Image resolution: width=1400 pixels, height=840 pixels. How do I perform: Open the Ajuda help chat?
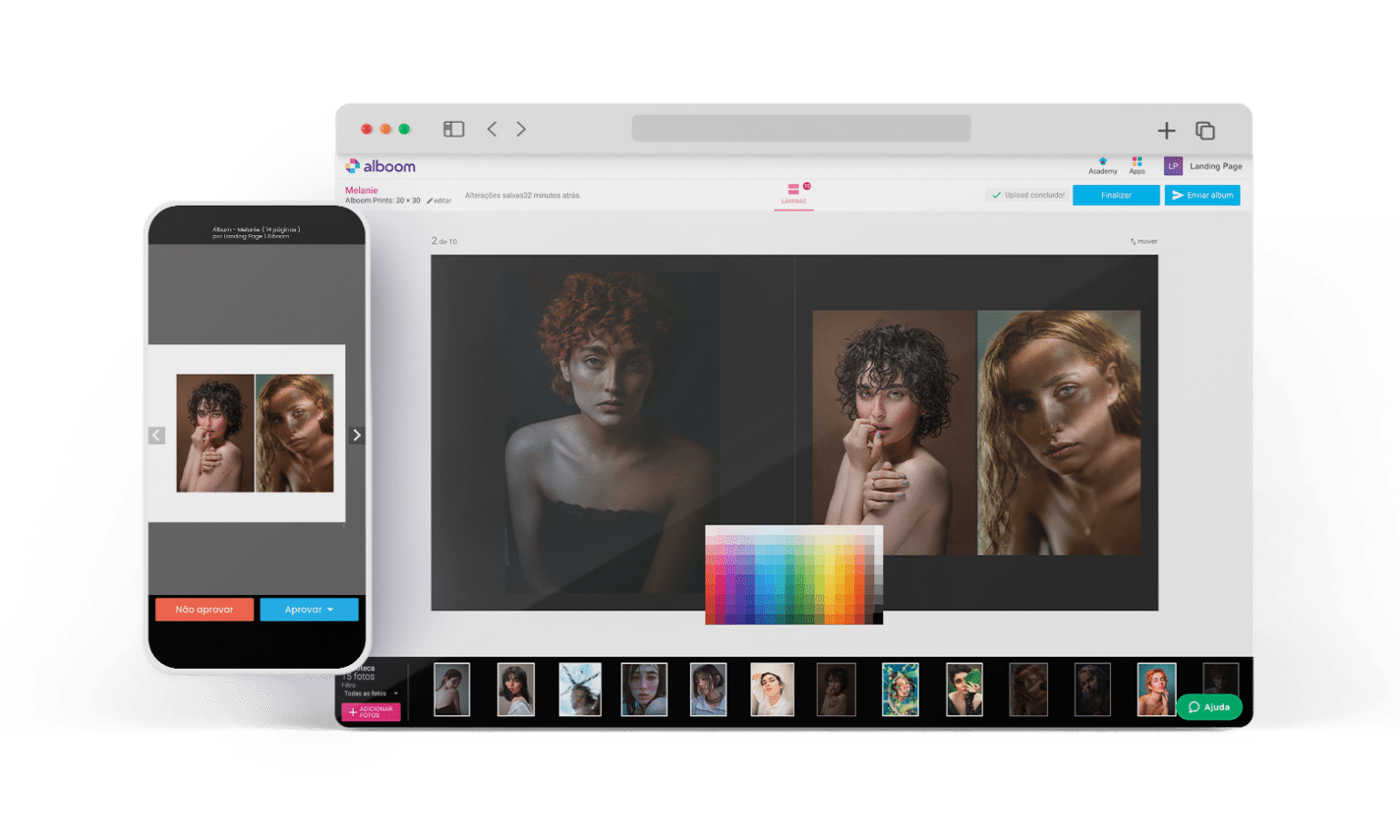point(1210,707)
